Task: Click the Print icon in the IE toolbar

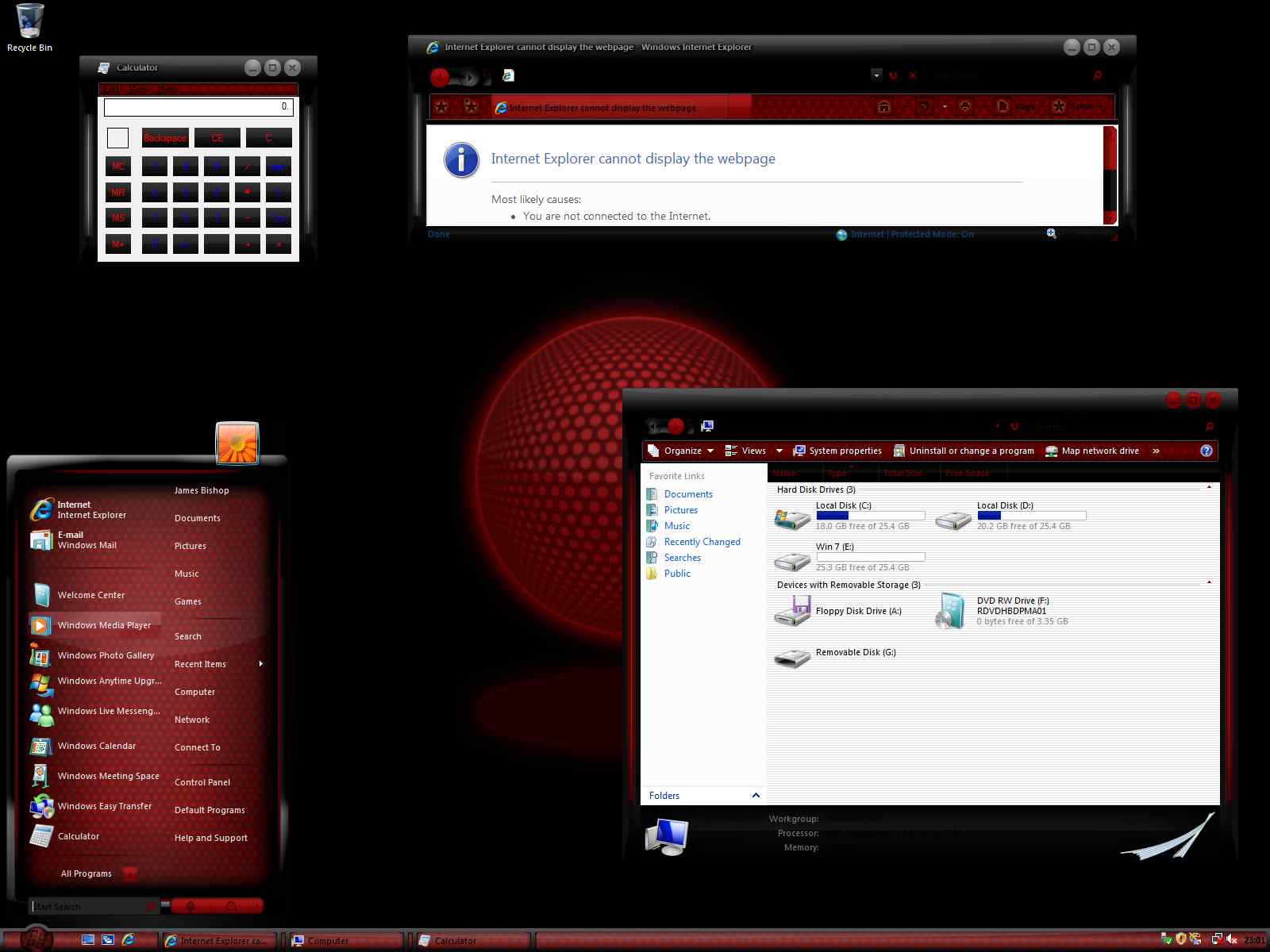Action: click(965, 106)
